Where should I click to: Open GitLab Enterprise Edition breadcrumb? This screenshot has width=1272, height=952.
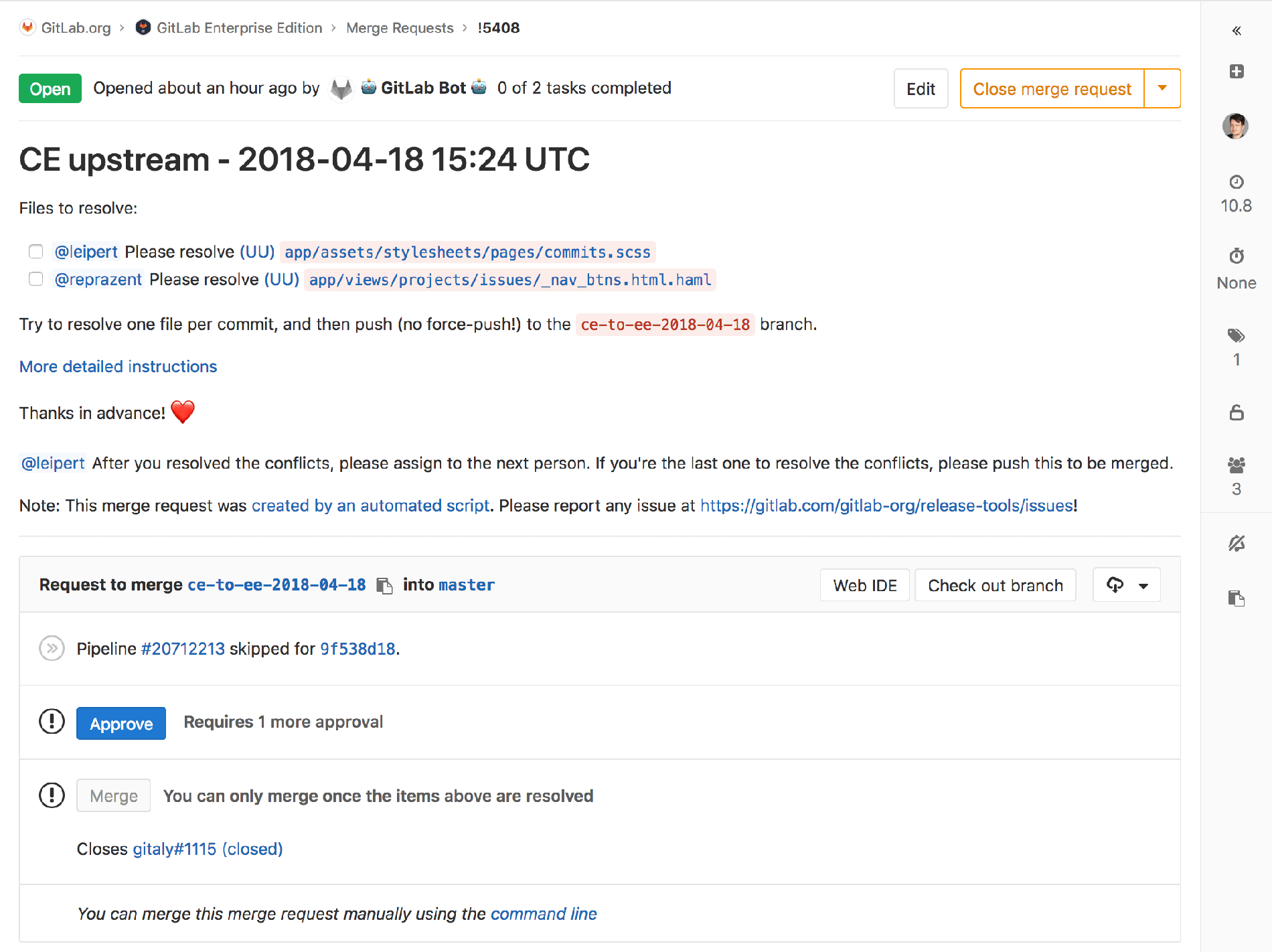(239, 28)
